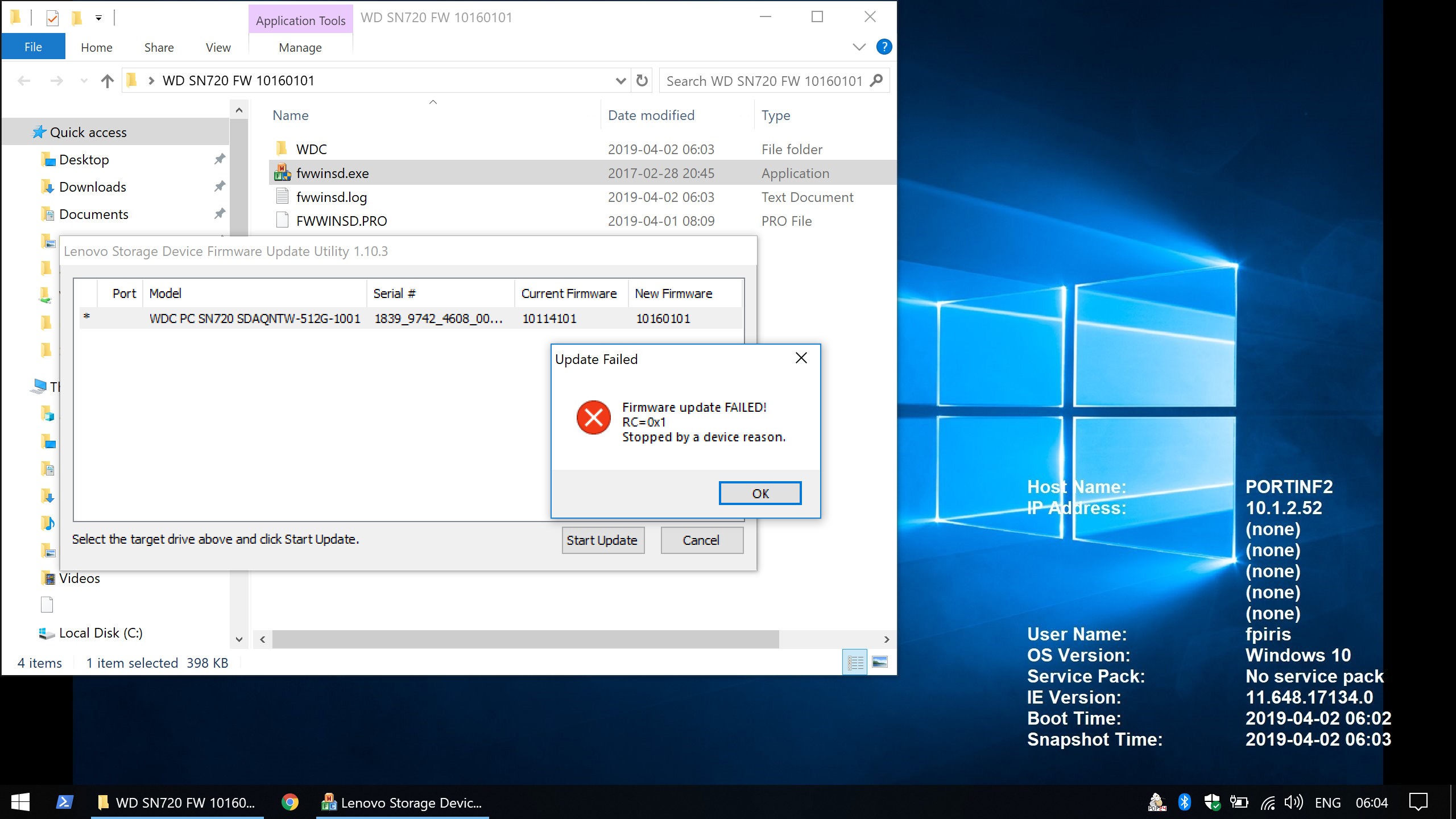Image resolution: width=1456 pixels, height=819 pixels.
Task: Click the Documents quick access shortcut
Action: [x=94, y=213]
